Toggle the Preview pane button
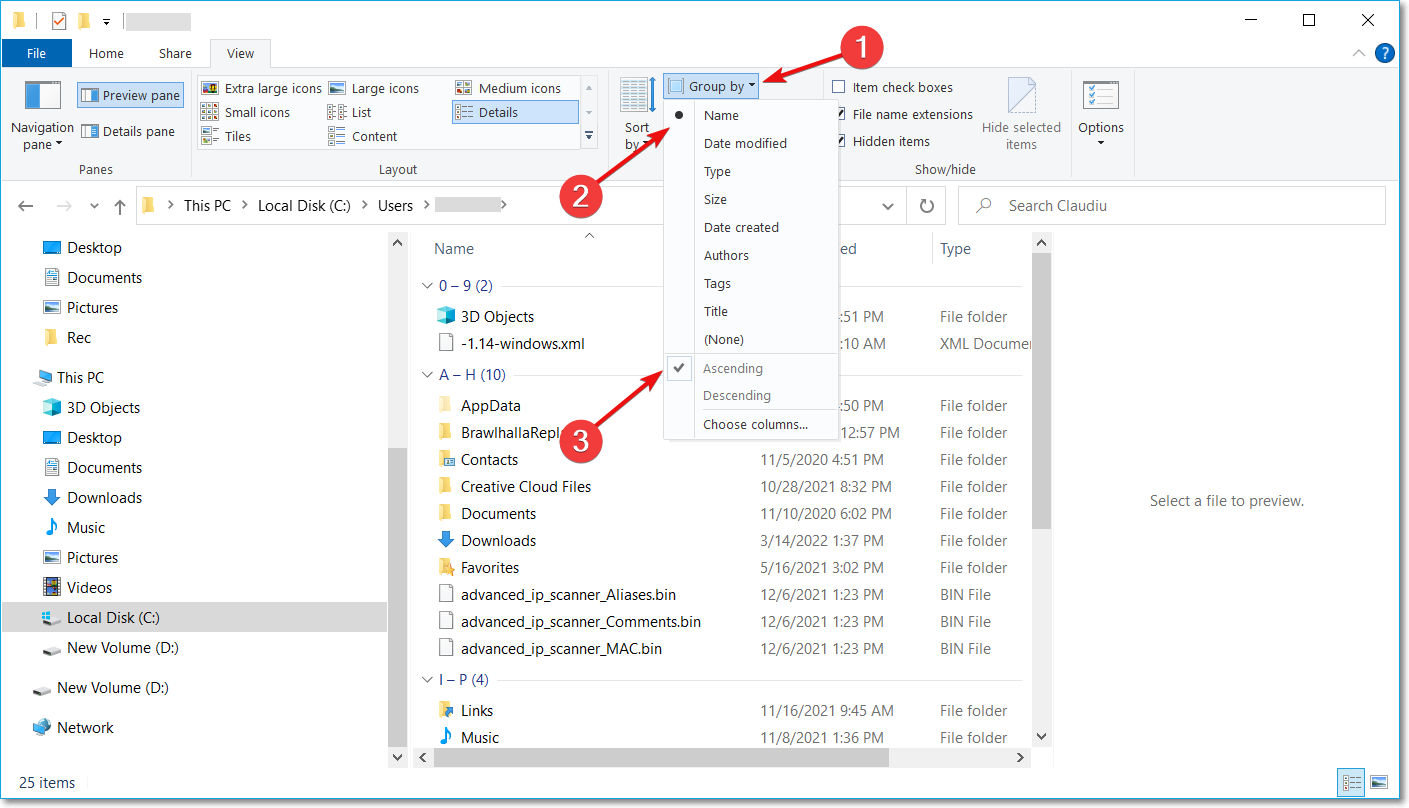The image size is (1409, 808). point(131,96)
